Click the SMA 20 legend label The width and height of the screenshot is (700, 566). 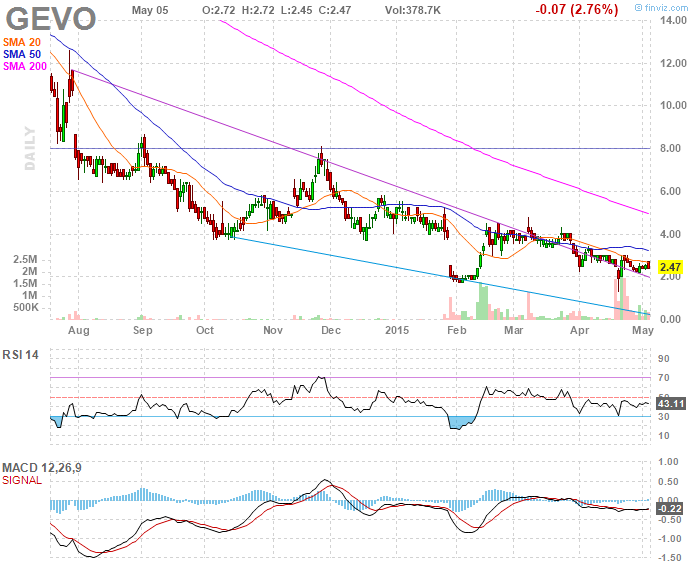(21, 42)
